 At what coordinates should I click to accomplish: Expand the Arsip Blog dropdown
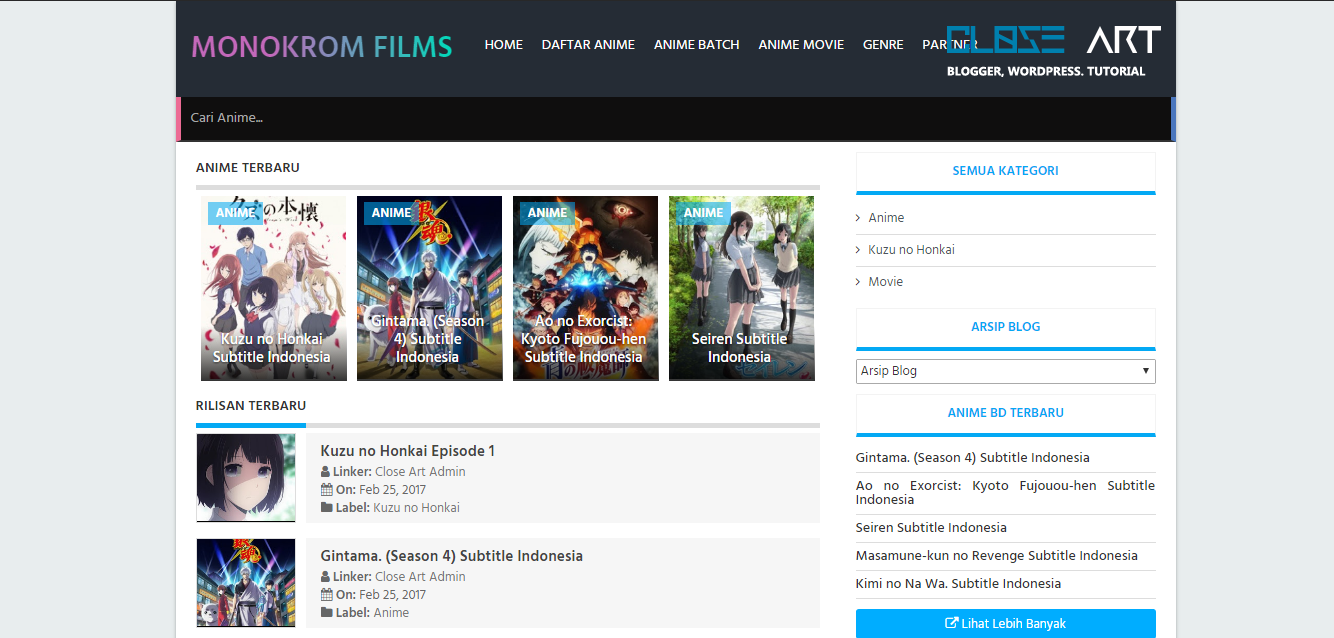click(x=1006, y=371)
